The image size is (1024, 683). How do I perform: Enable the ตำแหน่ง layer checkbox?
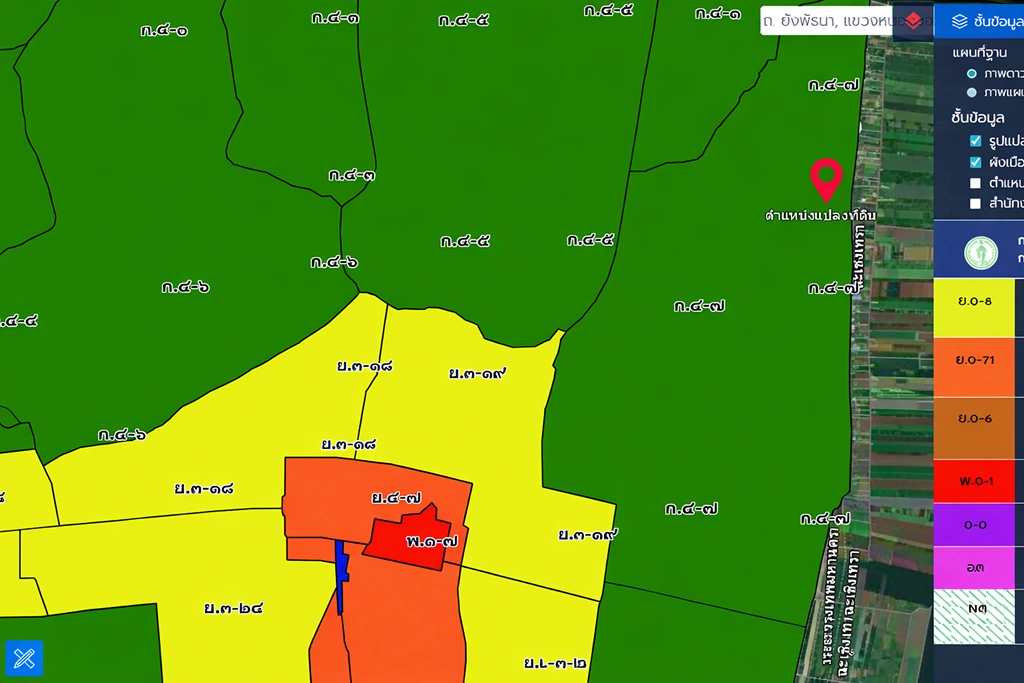coord(976,183)
